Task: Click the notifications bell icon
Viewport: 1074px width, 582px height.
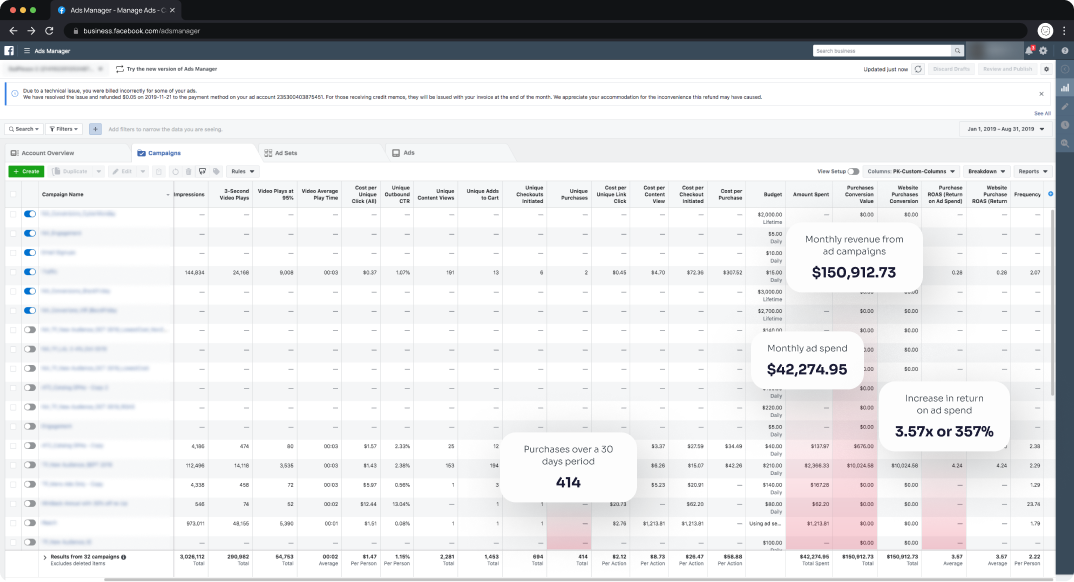Action: click(1029, 50)
